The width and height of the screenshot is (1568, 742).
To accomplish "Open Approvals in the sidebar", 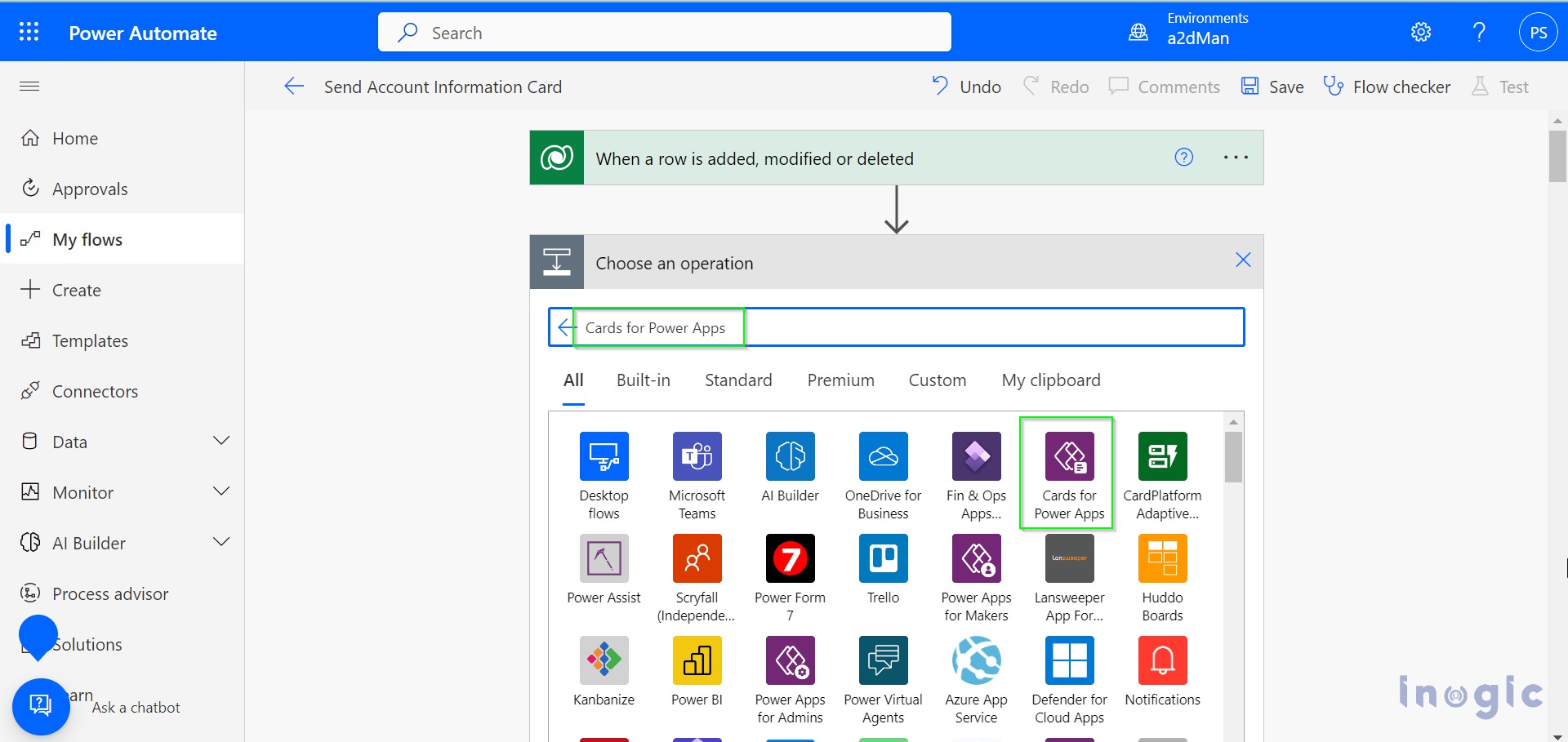I will coord(122,189).
